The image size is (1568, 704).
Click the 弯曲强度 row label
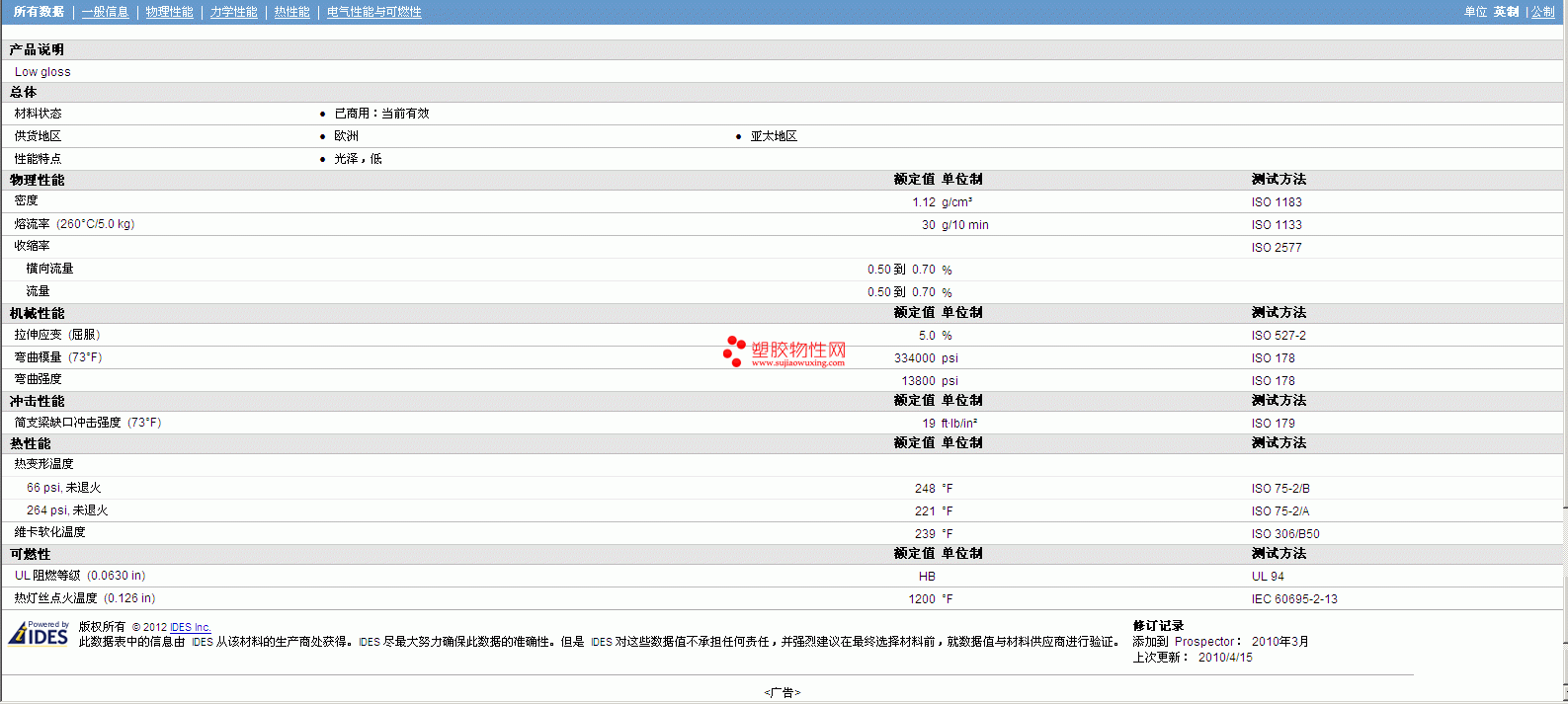[x=38, y=379]
